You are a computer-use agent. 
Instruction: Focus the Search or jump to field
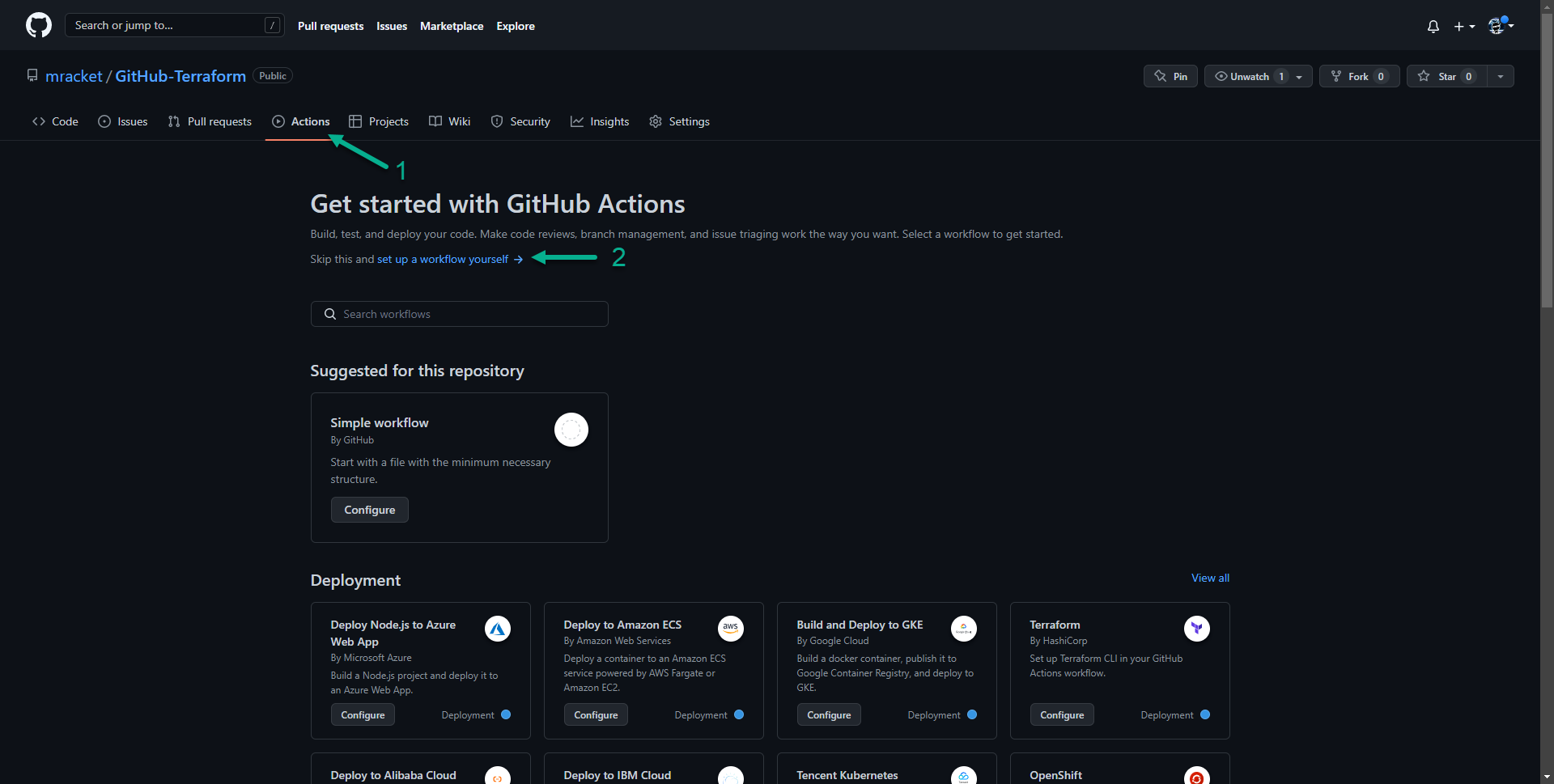(x=174, y=25)
